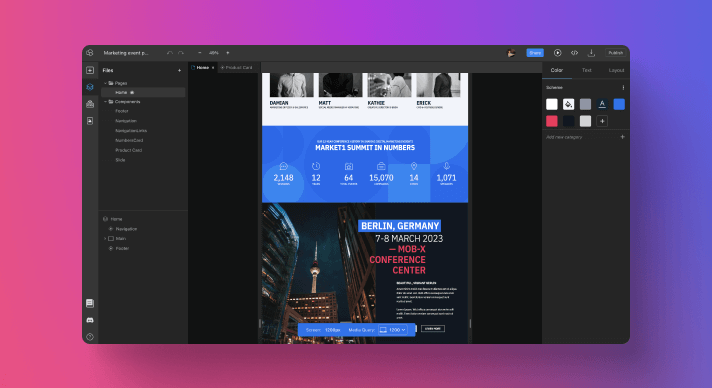Viewport: 712px width, 388px height.
Task: Switch to the Product Card tab
Action: pos(237,68)
